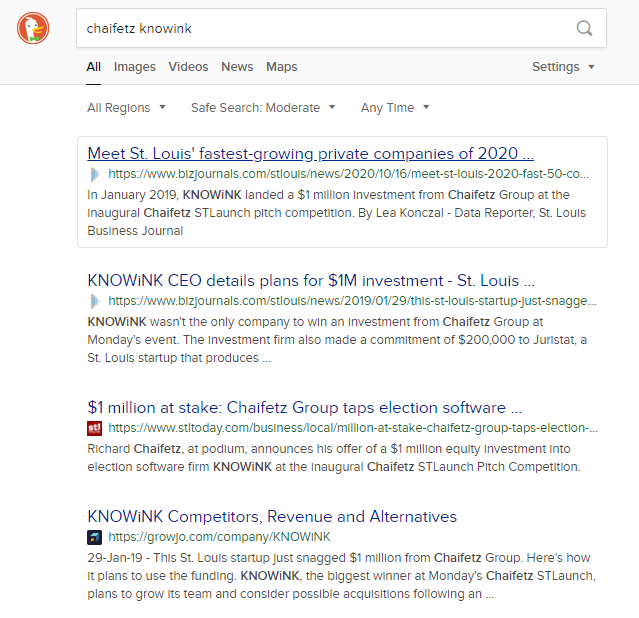This screenshot has width=639, height=618.
Task: Click the magnifying glass search icon
Action: pyautogui.click(x=585, y=28)
